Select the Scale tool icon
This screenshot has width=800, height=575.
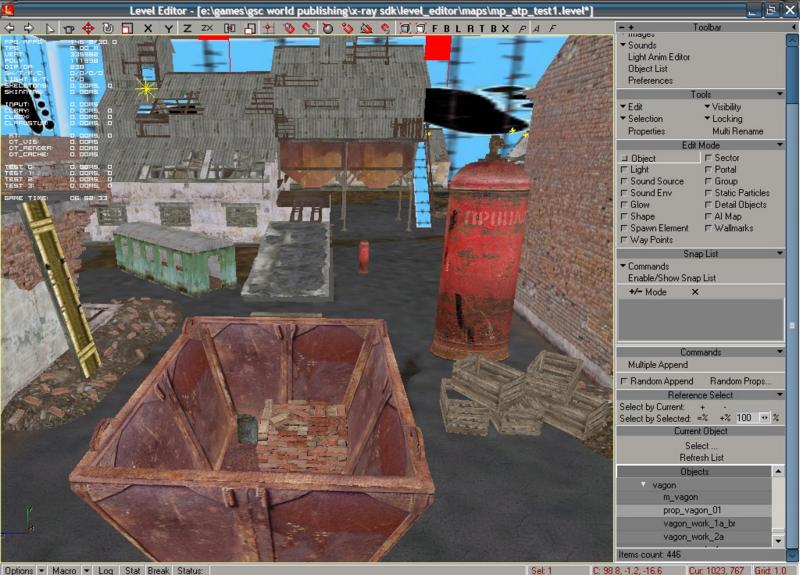pos(127,29)
